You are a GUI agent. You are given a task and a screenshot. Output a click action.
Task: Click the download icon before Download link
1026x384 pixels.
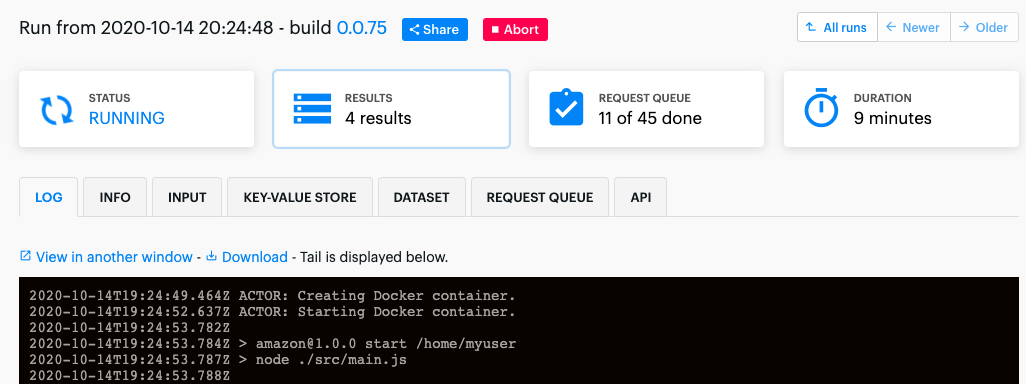pos(211,256)
